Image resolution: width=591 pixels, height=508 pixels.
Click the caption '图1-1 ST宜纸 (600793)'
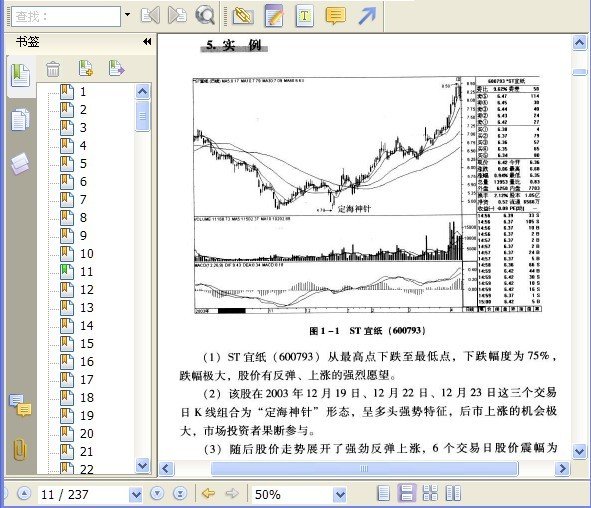(367, 331)
